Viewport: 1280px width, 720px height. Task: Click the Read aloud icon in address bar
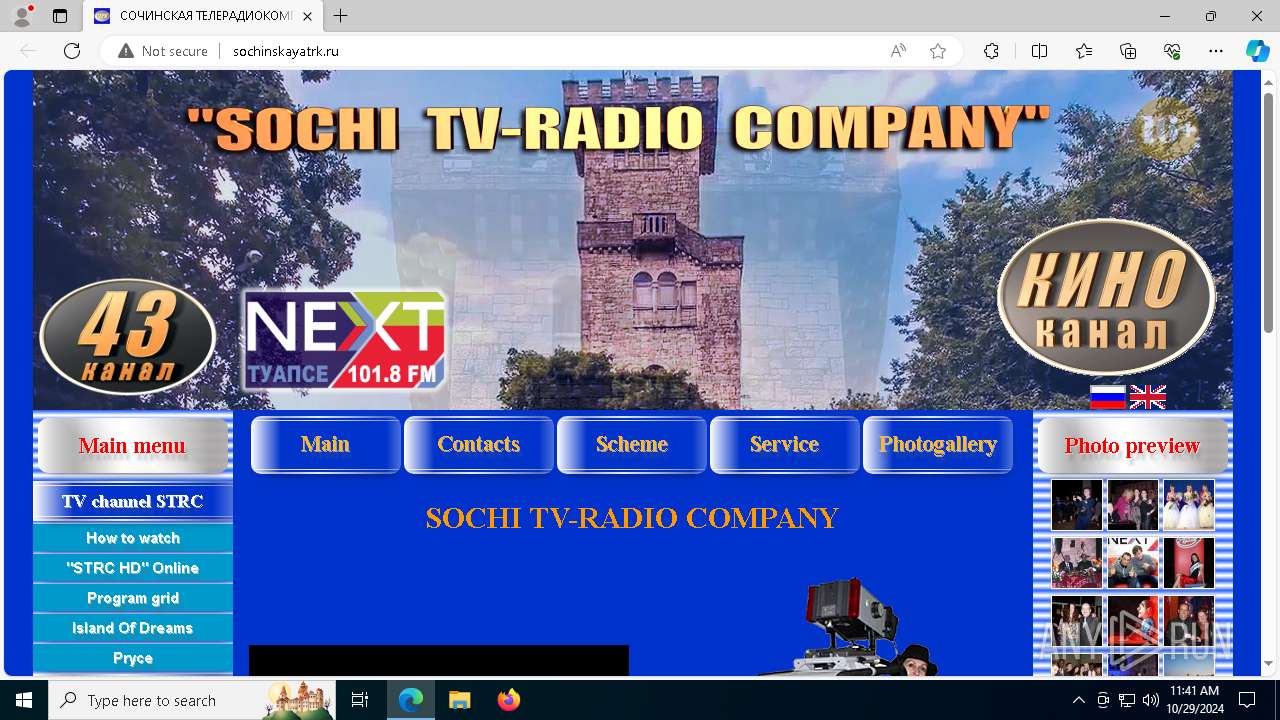pyautogui.click(x=898, y=51)
